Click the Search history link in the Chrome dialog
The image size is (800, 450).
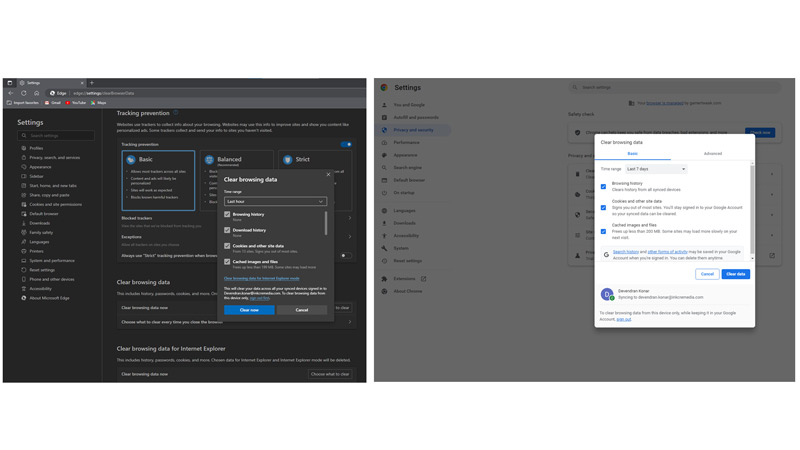626,252
